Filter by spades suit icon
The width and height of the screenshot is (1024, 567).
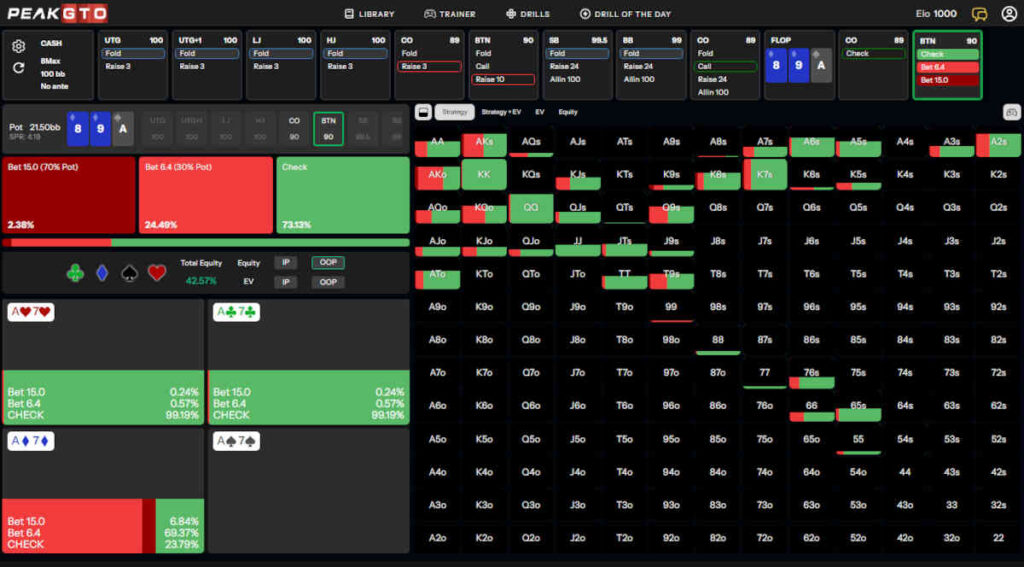129,272
